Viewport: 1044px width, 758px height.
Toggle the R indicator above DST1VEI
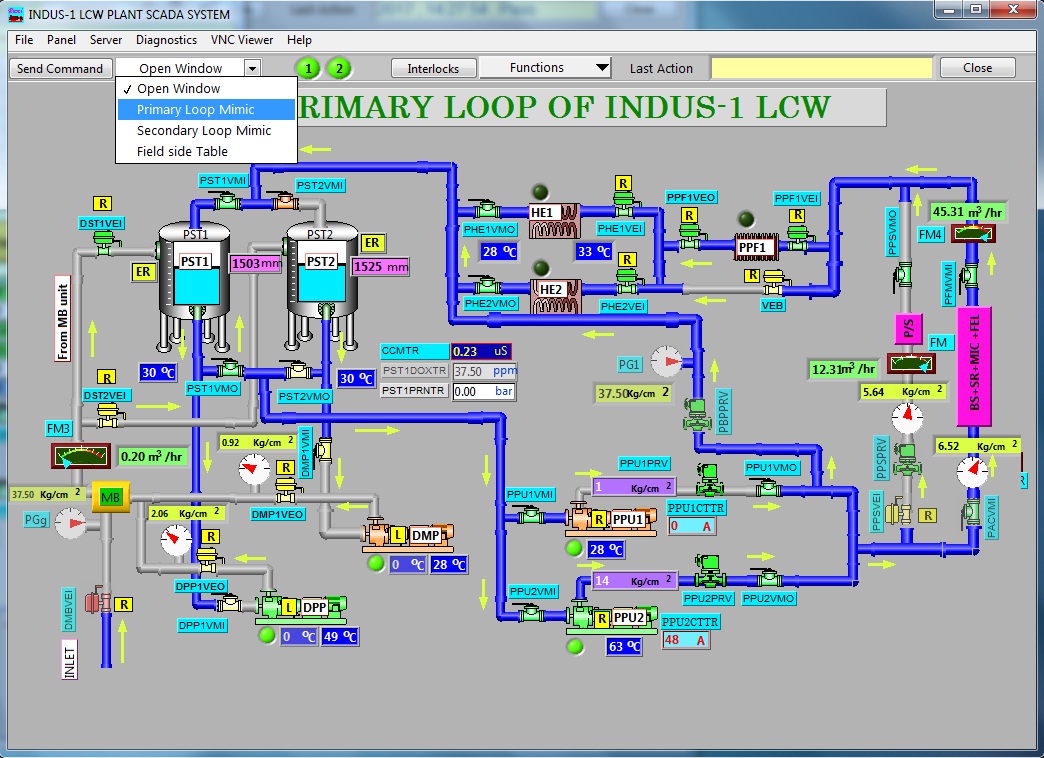click(x=102, y=203)
